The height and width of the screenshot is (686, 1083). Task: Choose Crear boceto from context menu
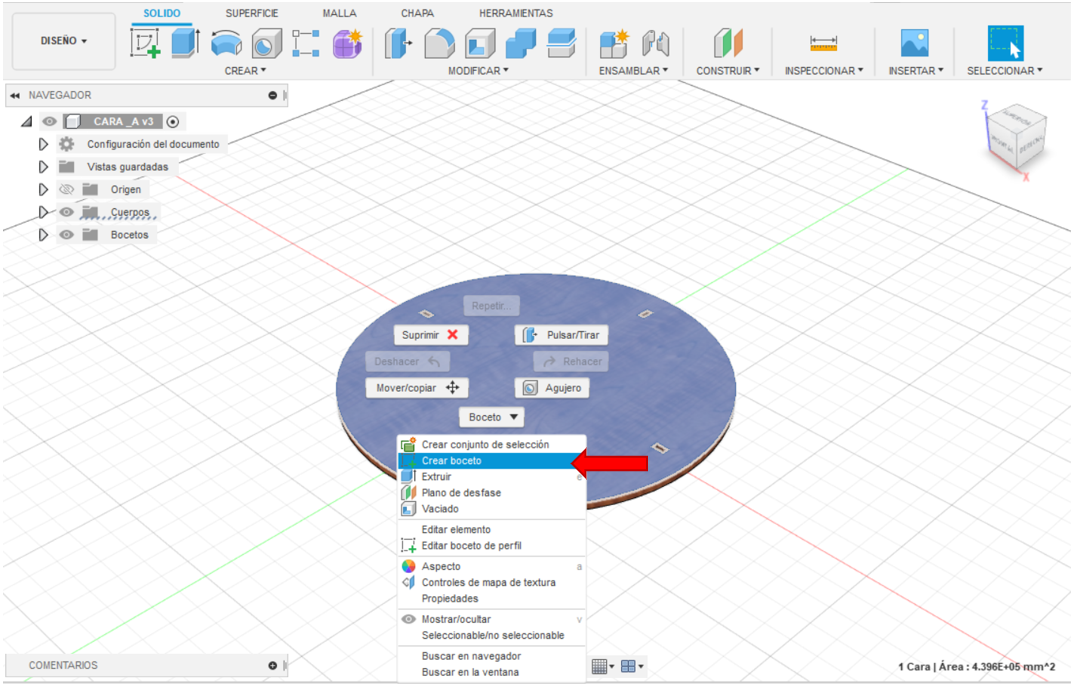pos(491,461)
